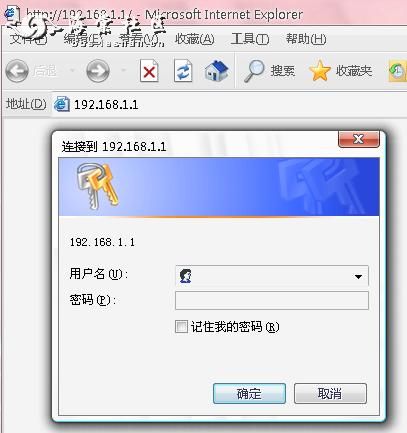Open the 工具(T) menu
The height and width of the screenshot is (433, 407).
click(x=250, y=39)
